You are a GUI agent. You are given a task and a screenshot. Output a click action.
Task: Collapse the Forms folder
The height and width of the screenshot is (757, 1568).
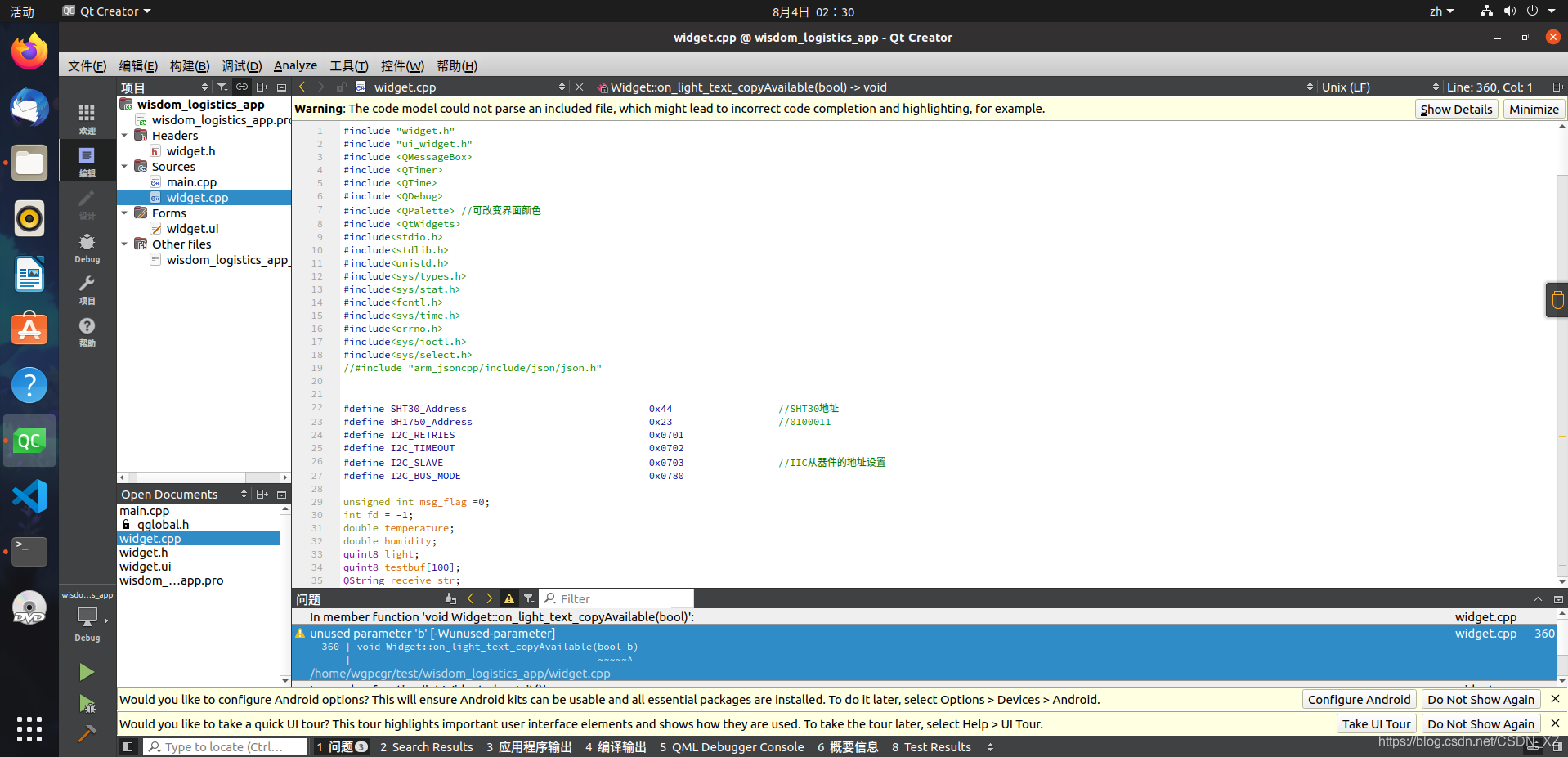(x=124, y=213)
